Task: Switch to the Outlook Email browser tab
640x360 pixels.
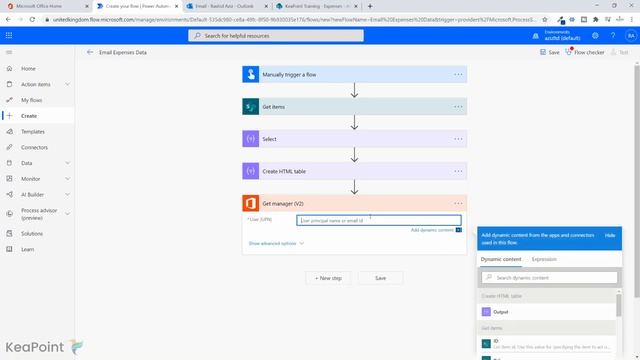Action: pyautogui.click(x=227, y=6)
